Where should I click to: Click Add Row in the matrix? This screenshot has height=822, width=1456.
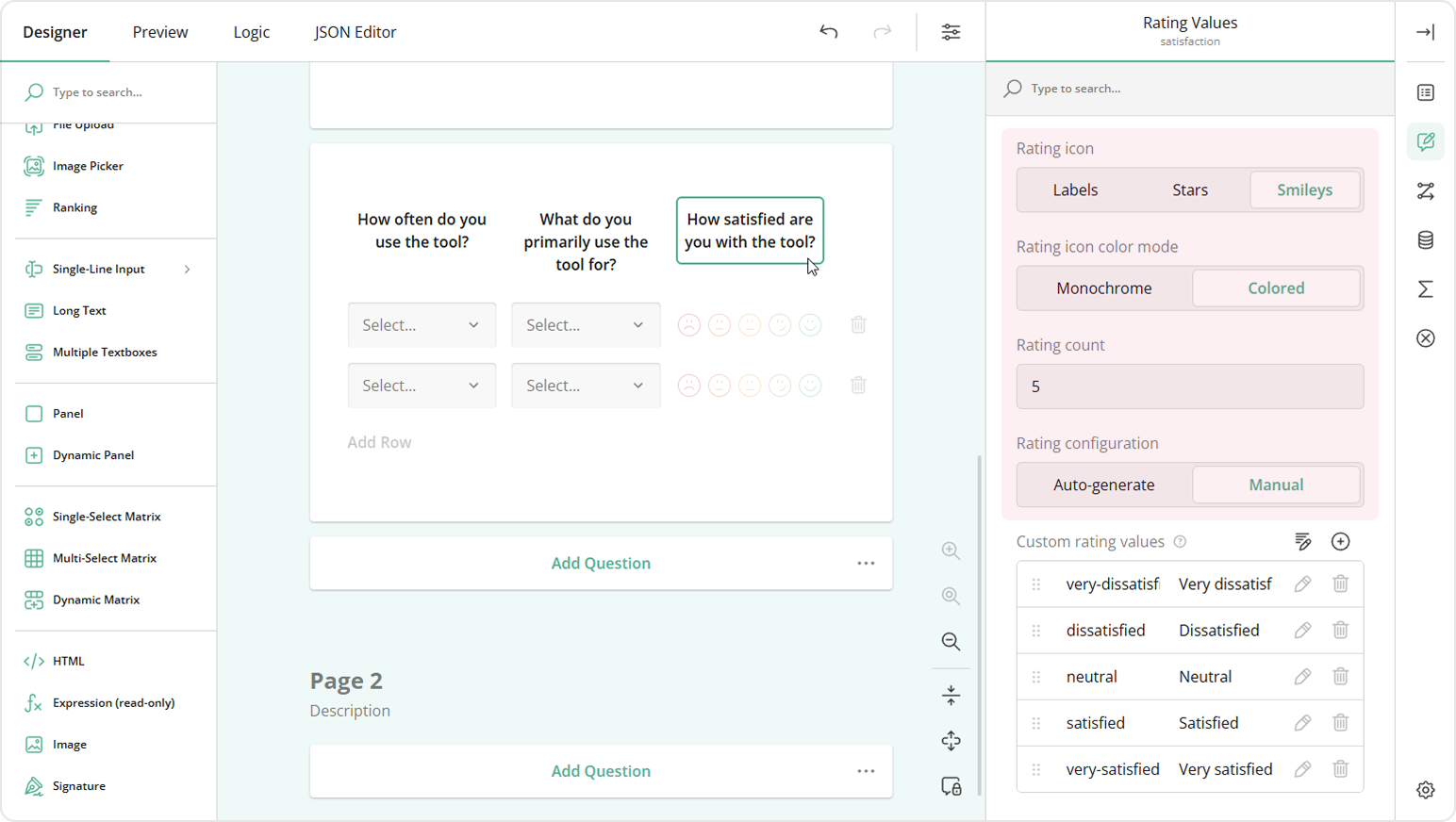tap(379, 442)
